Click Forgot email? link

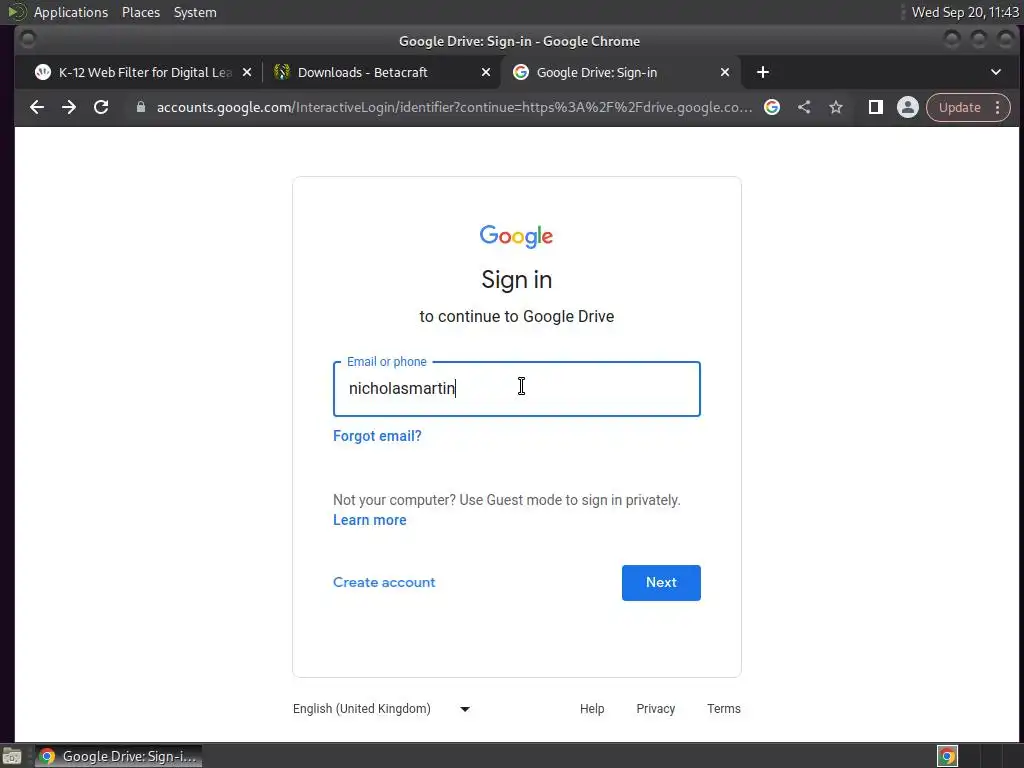click(x=377, y=436)
